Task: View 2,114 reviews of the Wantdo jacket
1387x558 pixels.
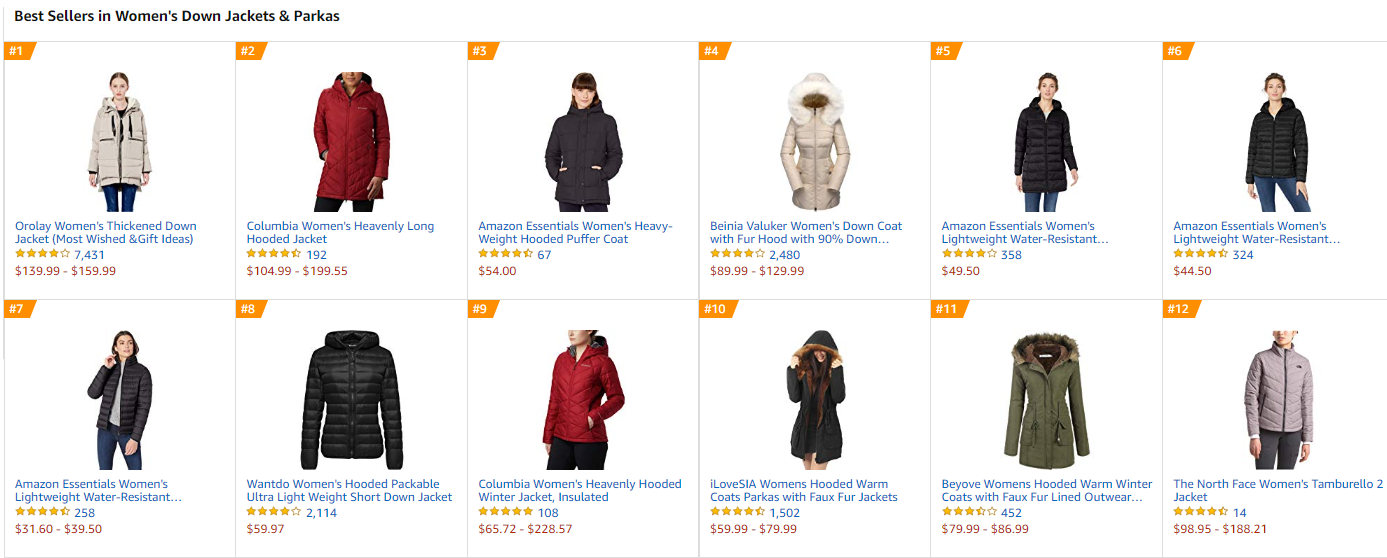Action: pyautogui.click(x=321, y=513)
